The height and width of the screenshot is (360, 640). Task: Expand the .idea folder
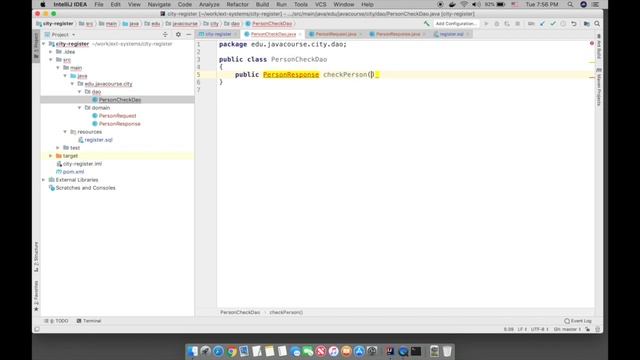click(x=51, y=52)
